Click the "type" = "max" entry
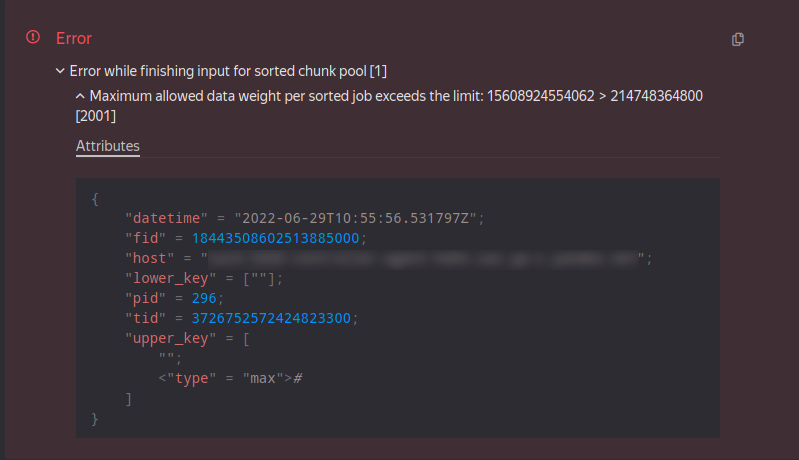This screenshot has height=460, width=799. pos(230,378)
